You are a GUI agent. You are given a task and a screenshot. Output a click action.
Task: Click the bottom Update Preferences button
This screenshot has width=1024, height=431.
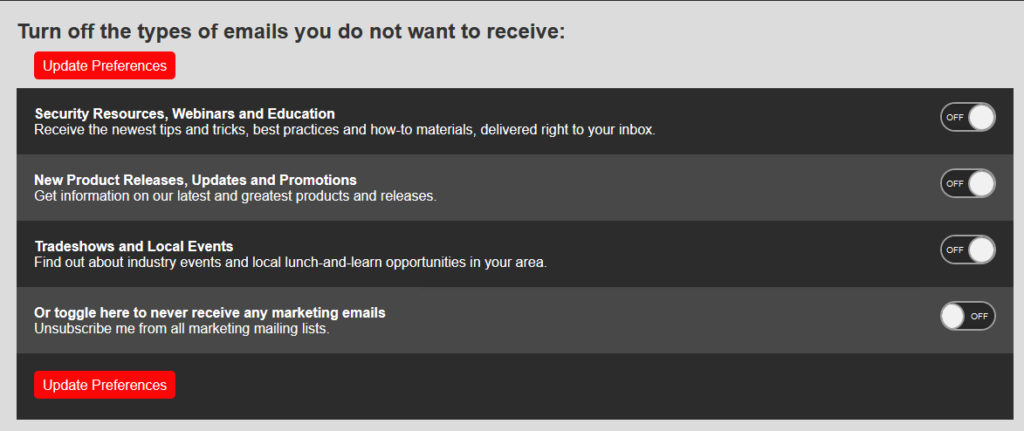104,385
